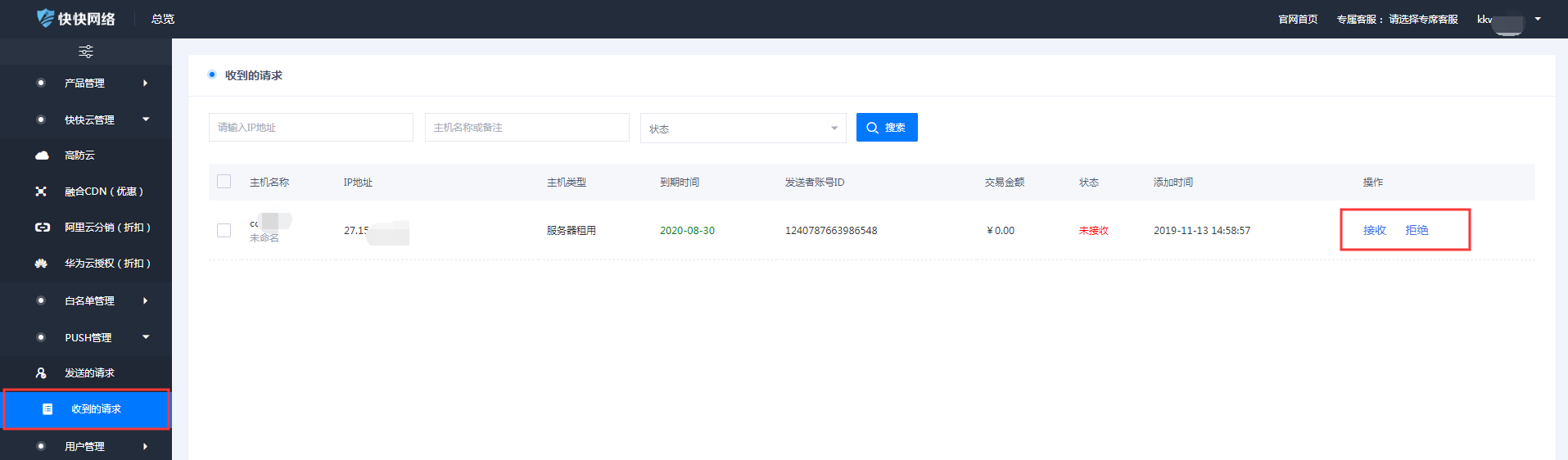Click the cloud icon beside 高防云
This screenshot has width=1568, height=460.
42,156
